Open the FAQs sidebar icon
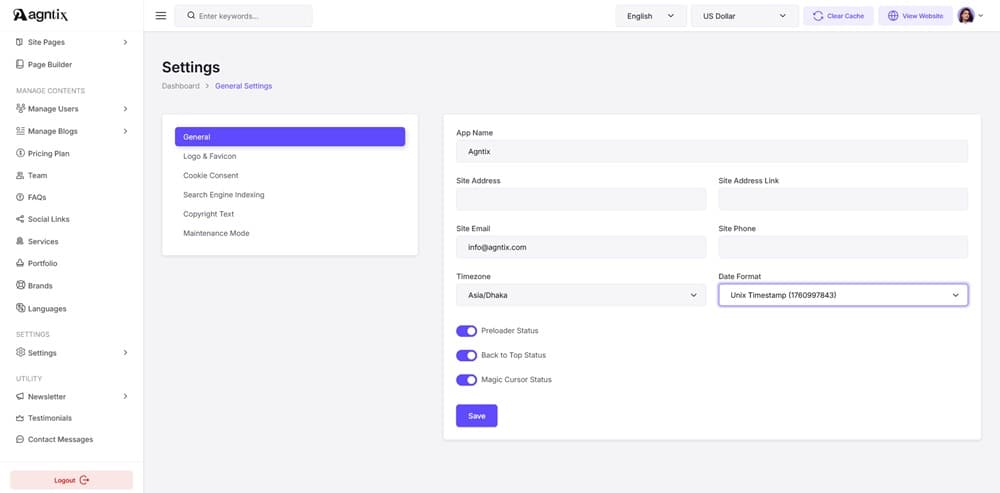Image resolution: width=1000 pixels, height=493 pixels. click(x=20, y=197)
